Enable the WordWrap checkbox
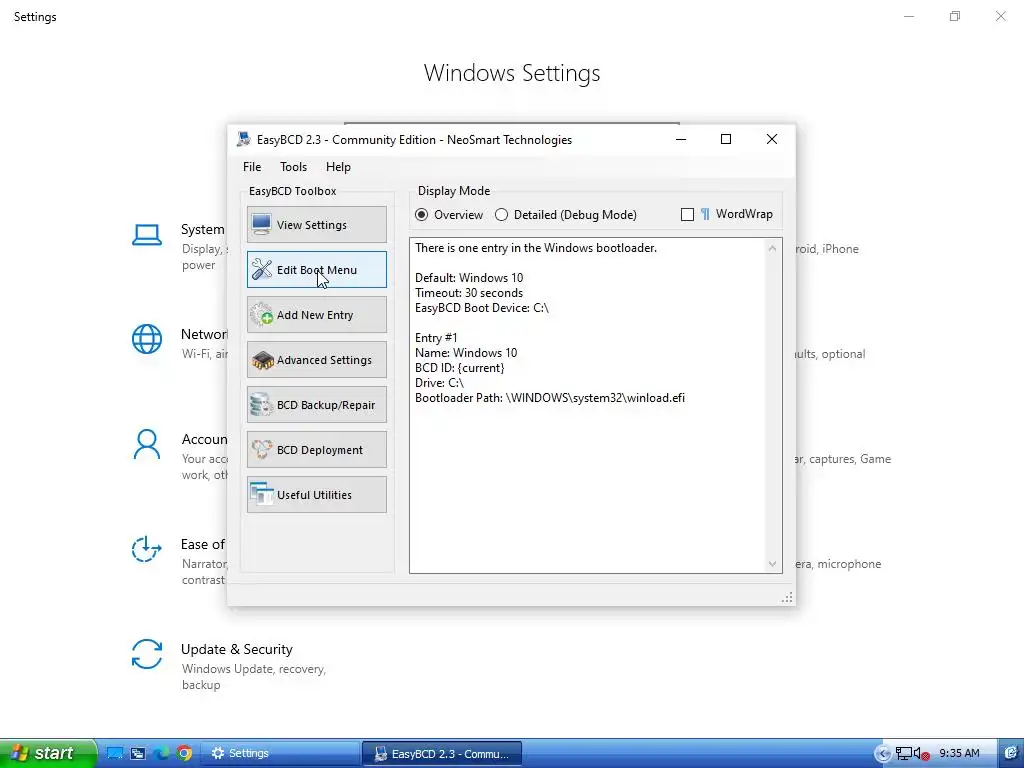 (x=687, y=214)
